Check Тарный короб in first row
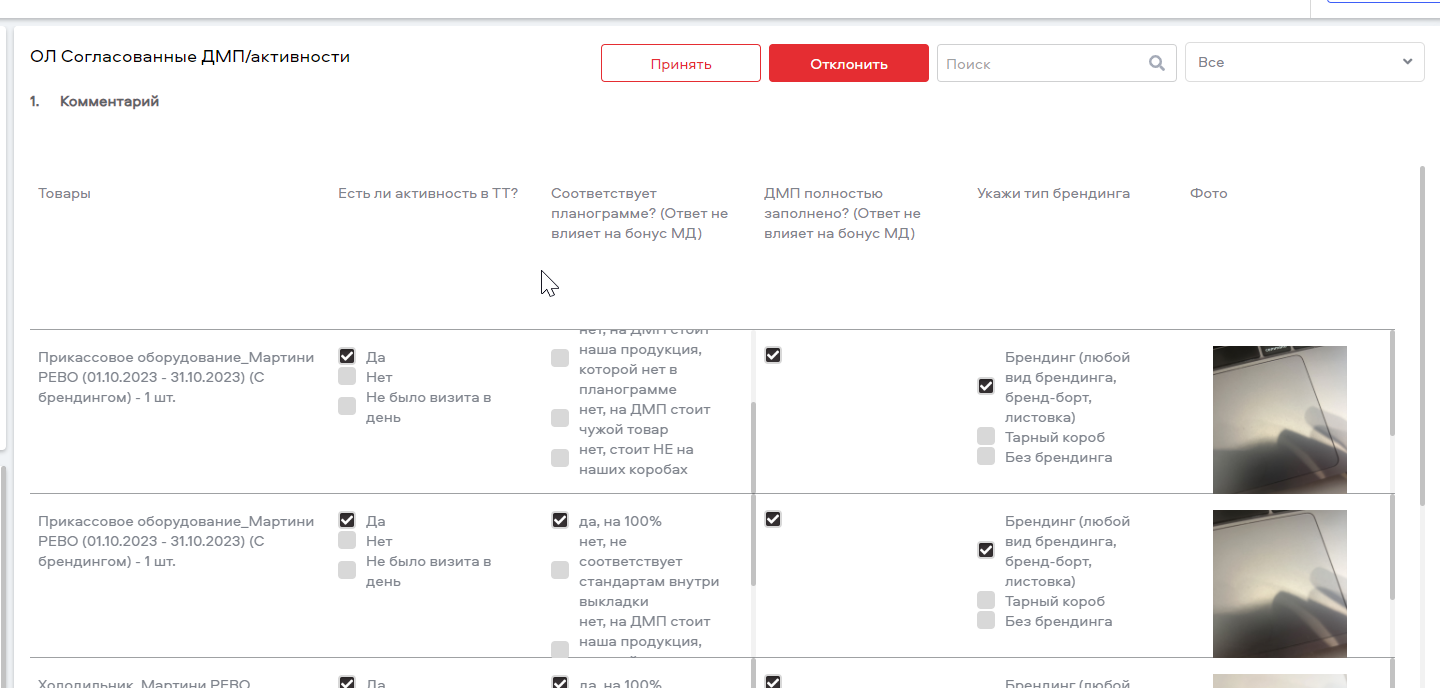This screenshot has width=1440, height=688. click(986, 436)
